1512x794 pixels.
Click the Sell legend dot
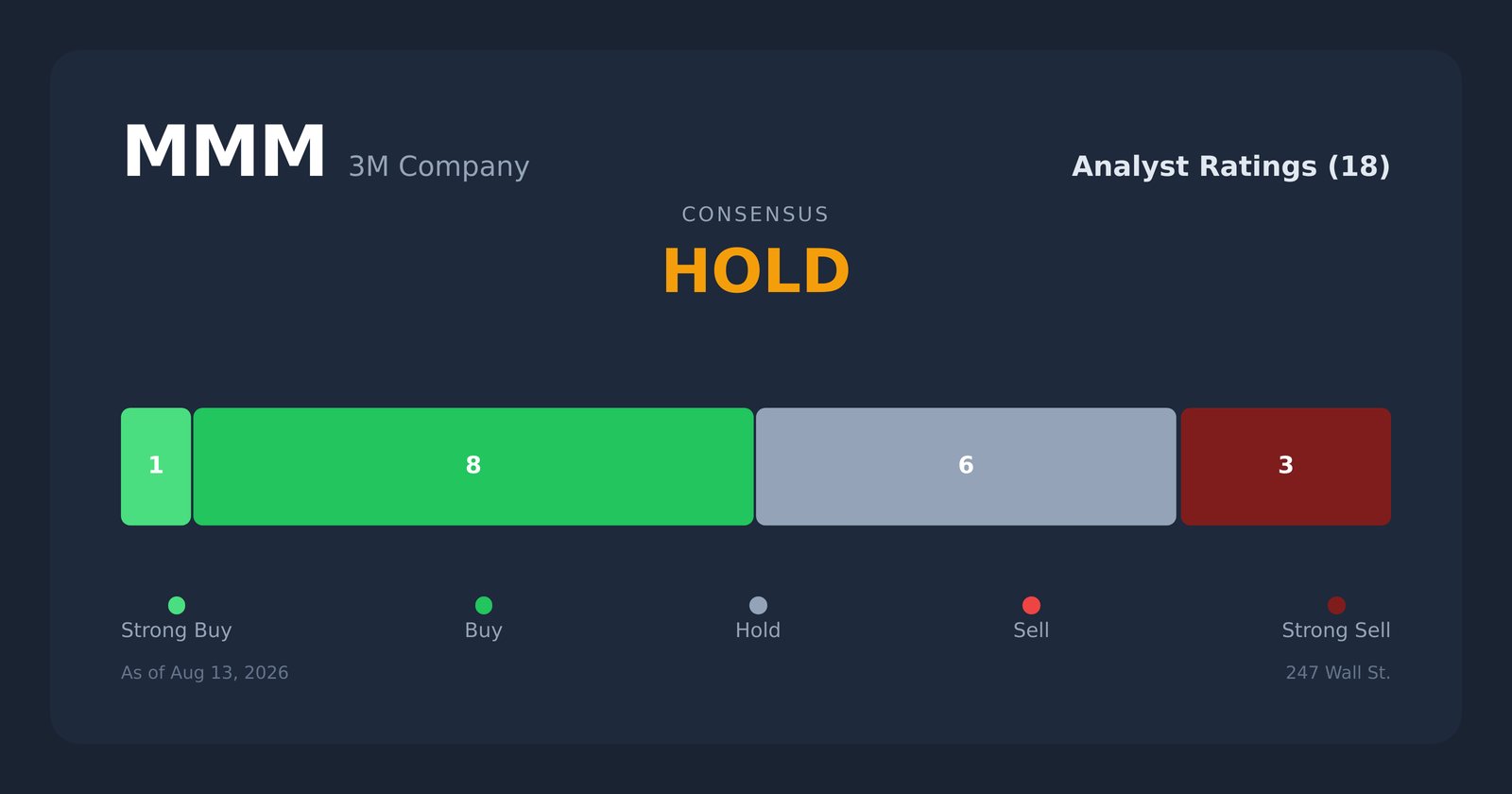click(x=1031, y=605)
